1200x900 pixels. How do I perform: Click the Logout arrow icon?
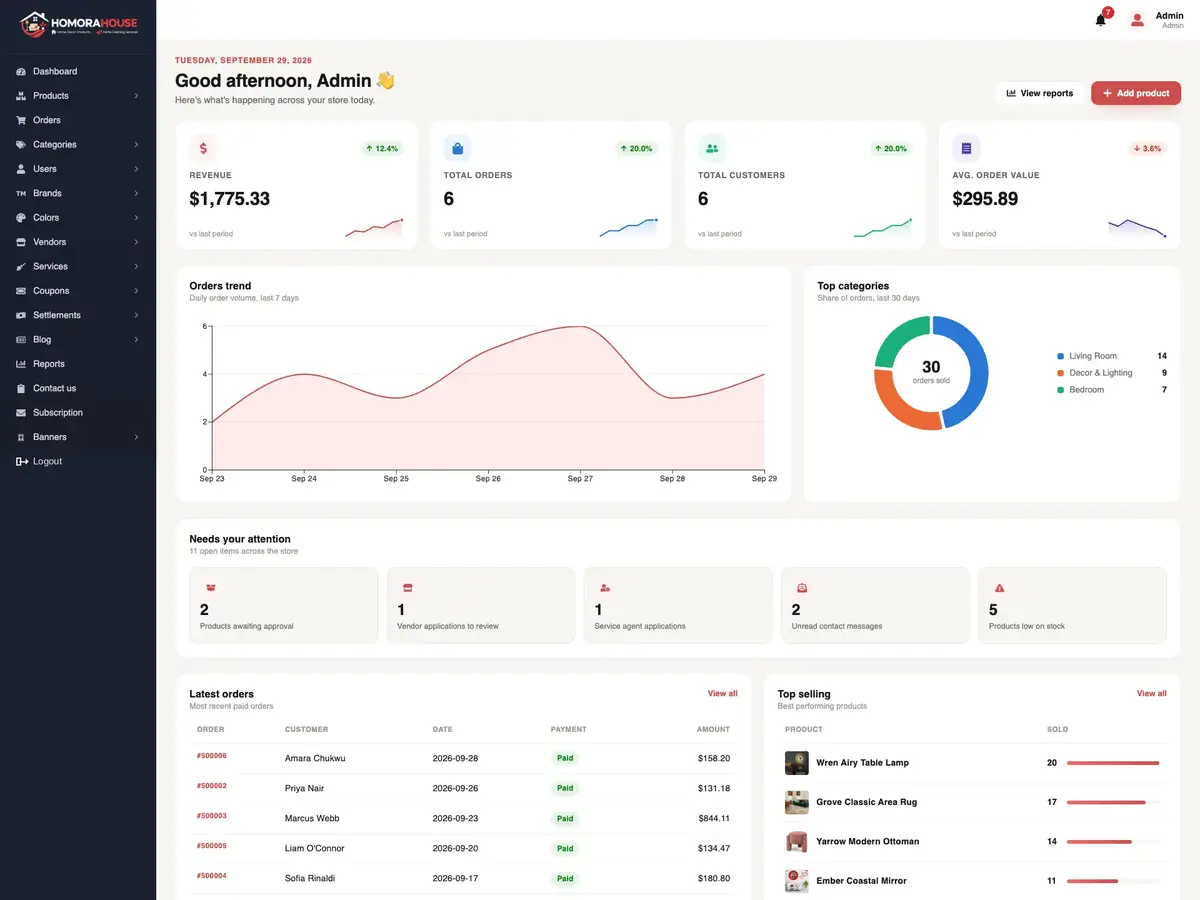coord(22,461)
